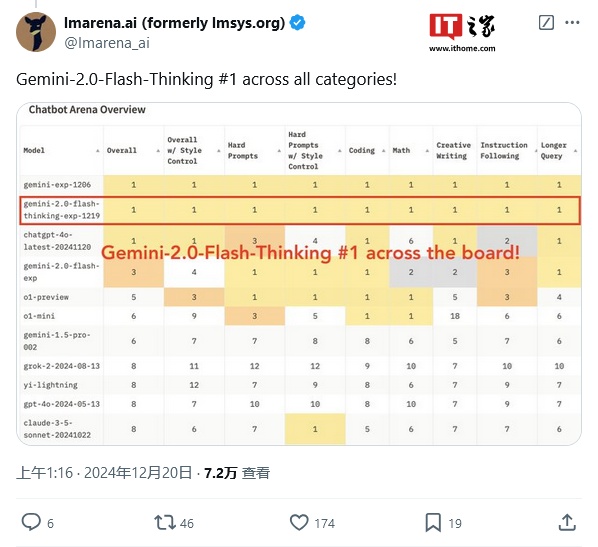Sort table by Overall column arrow
Image resolution: width=598 pixels, height=547 pixels.
(x=158, y=151)
